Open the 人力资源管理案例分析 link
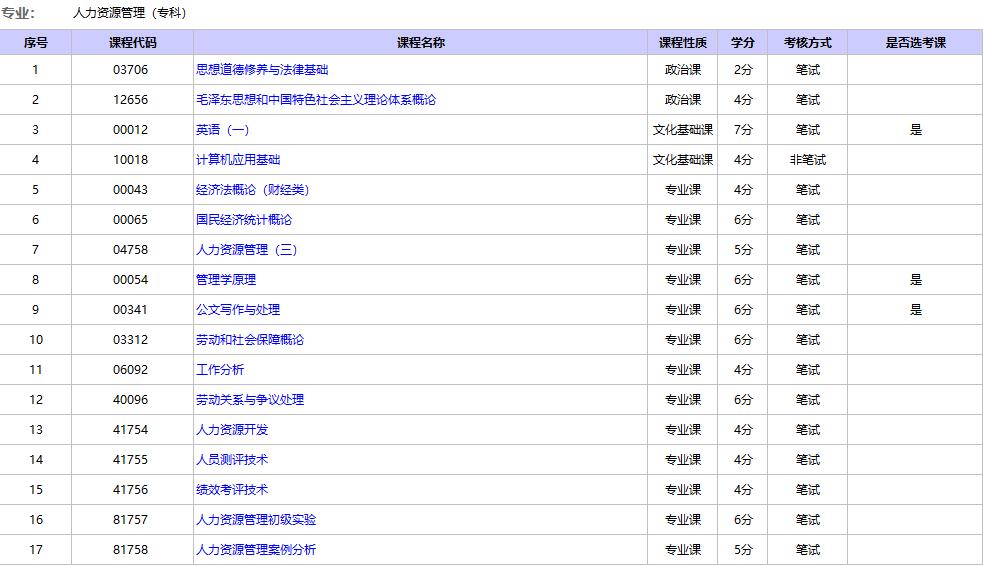Screen dimensions: 983x566 pyautogui.click(x=256, y=550)
